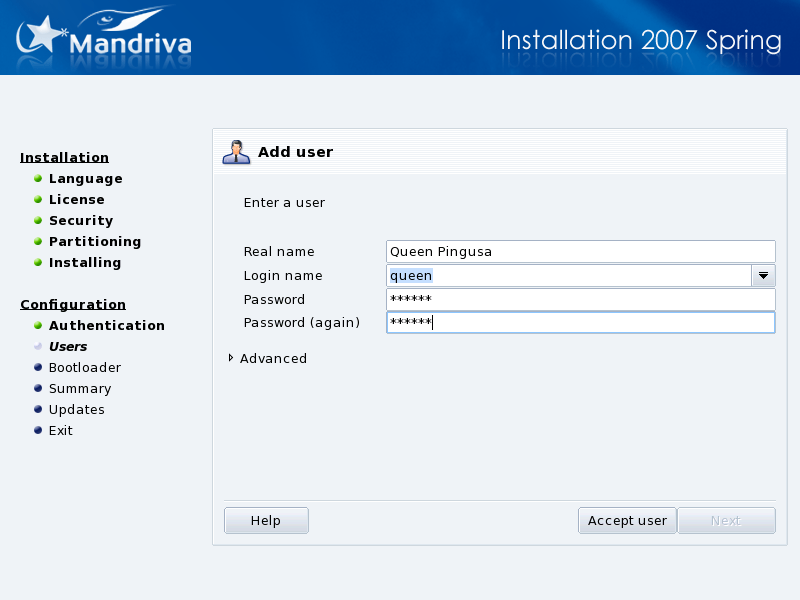Click the green bullet beside Partitioning
This screenshot has width=800, height=600.
pyautogui.click(x=38, y=241)
